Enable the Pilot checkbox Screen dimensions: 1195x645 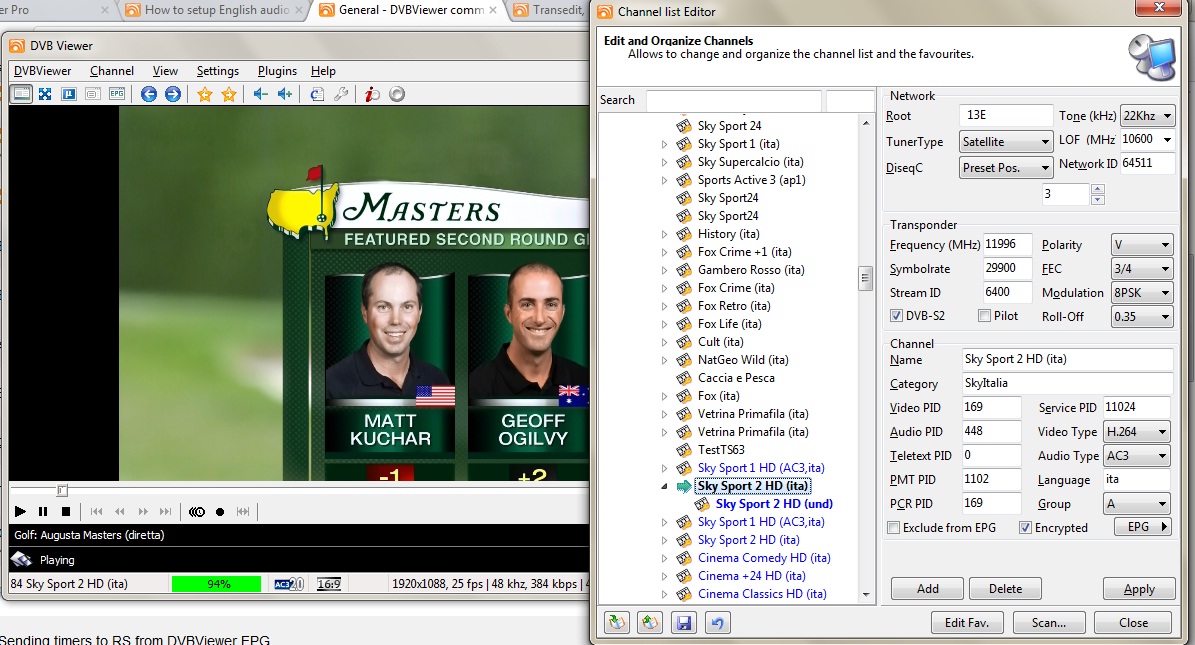coord(984,316)
